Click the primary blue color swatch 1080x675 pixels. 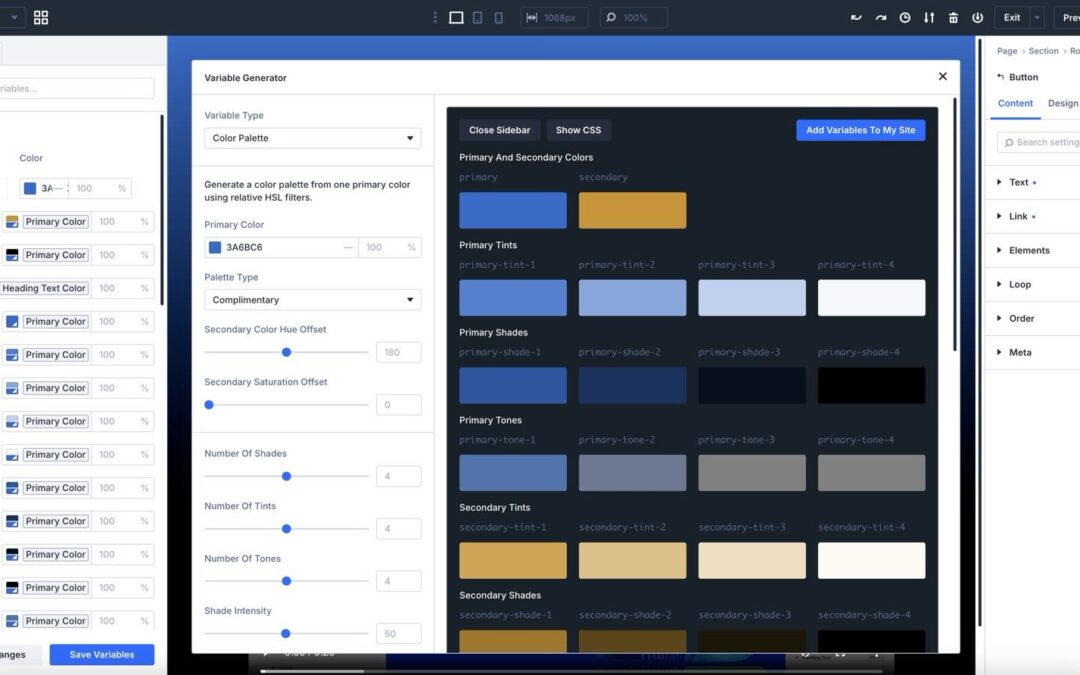(x=513, y=210)
